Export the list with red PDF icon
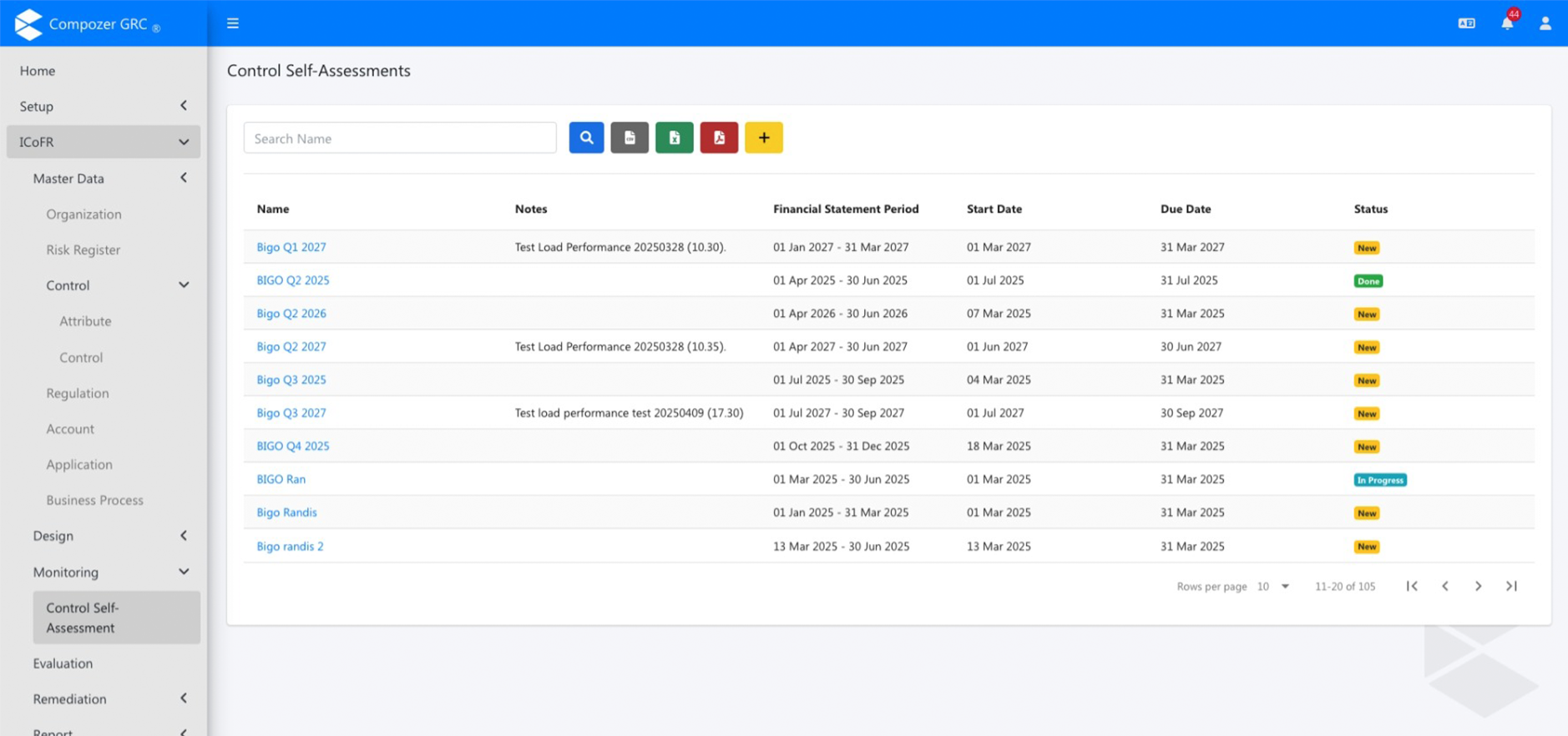Viewport: 1568px width, 736px height. pyautogui.click(x=719, y=138)
